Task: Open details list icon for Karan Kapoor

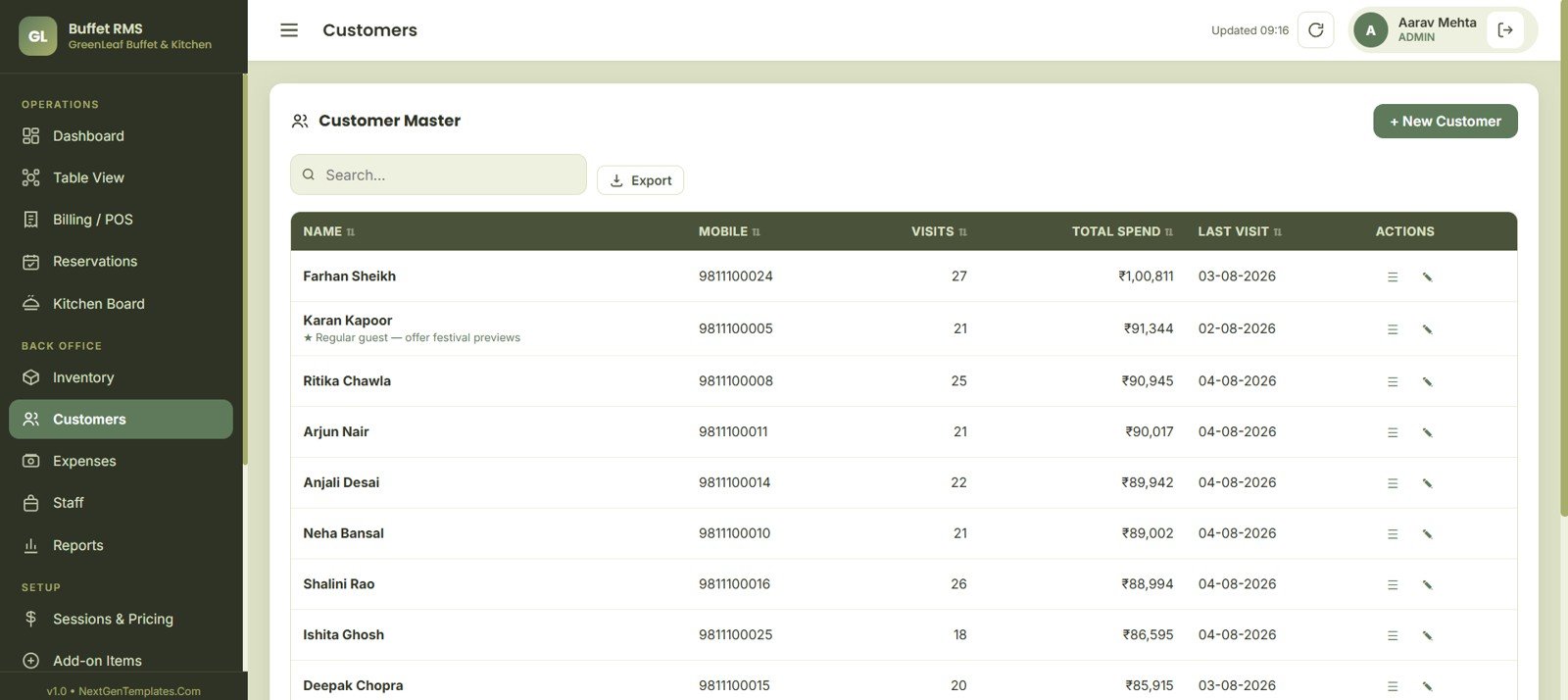Action: (x=1393, y=329)
